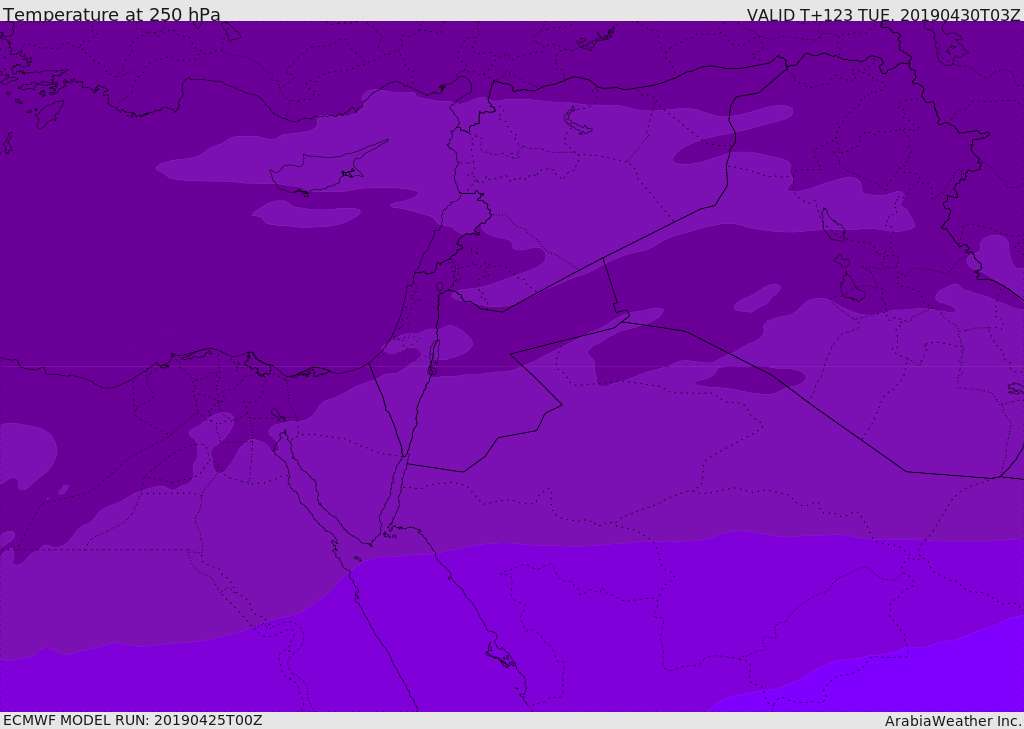Click the Dead Sea outline

(433, 356)
